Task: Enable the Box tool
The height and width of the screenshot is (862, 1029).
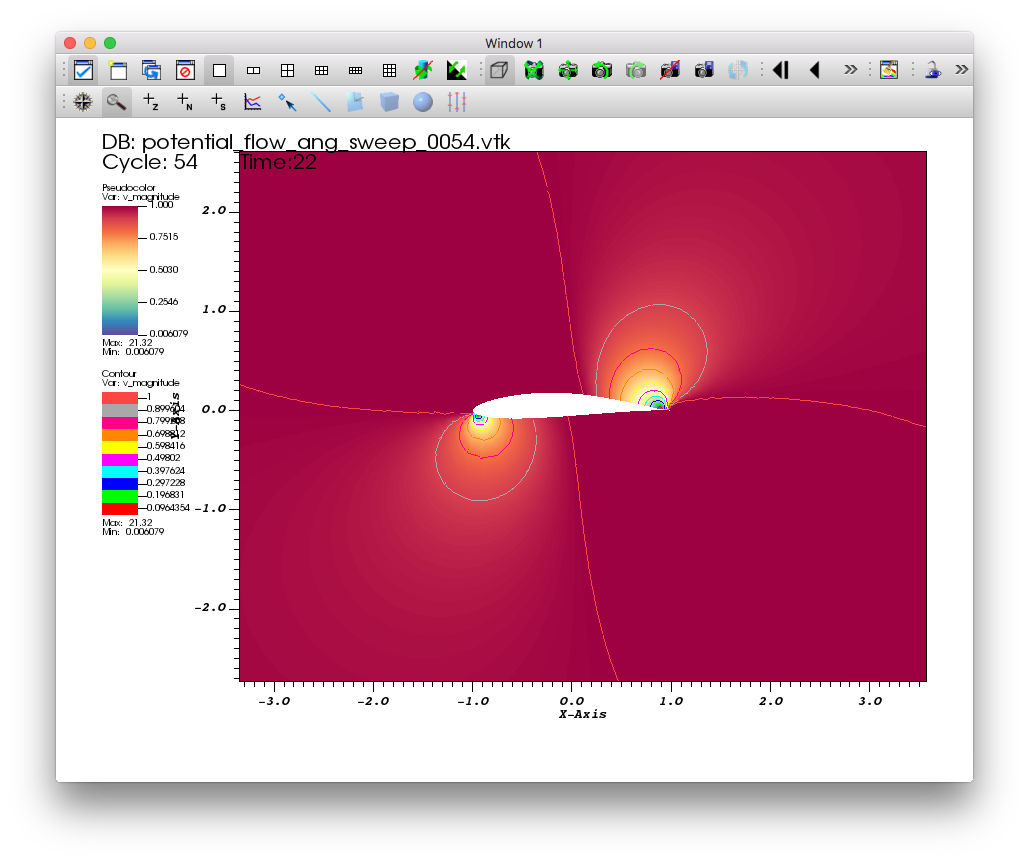Action: point(389,102)
